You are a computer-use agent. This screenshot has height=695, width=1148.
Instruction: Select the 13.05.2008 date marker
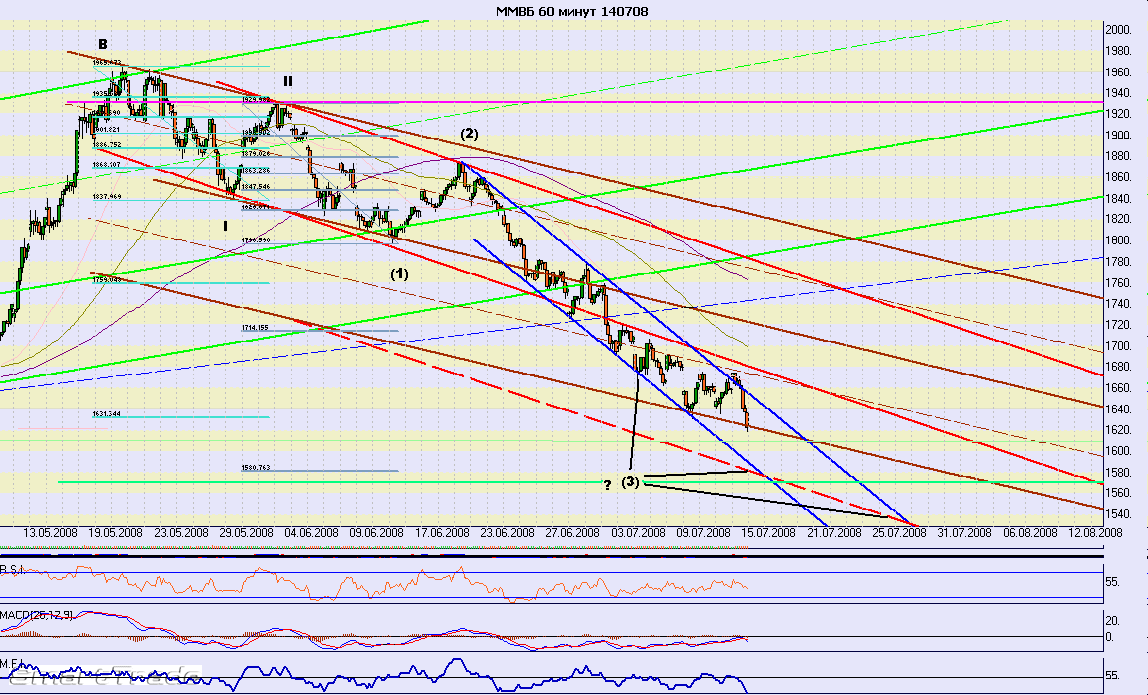pyautogui.click(x=51, y=533)
